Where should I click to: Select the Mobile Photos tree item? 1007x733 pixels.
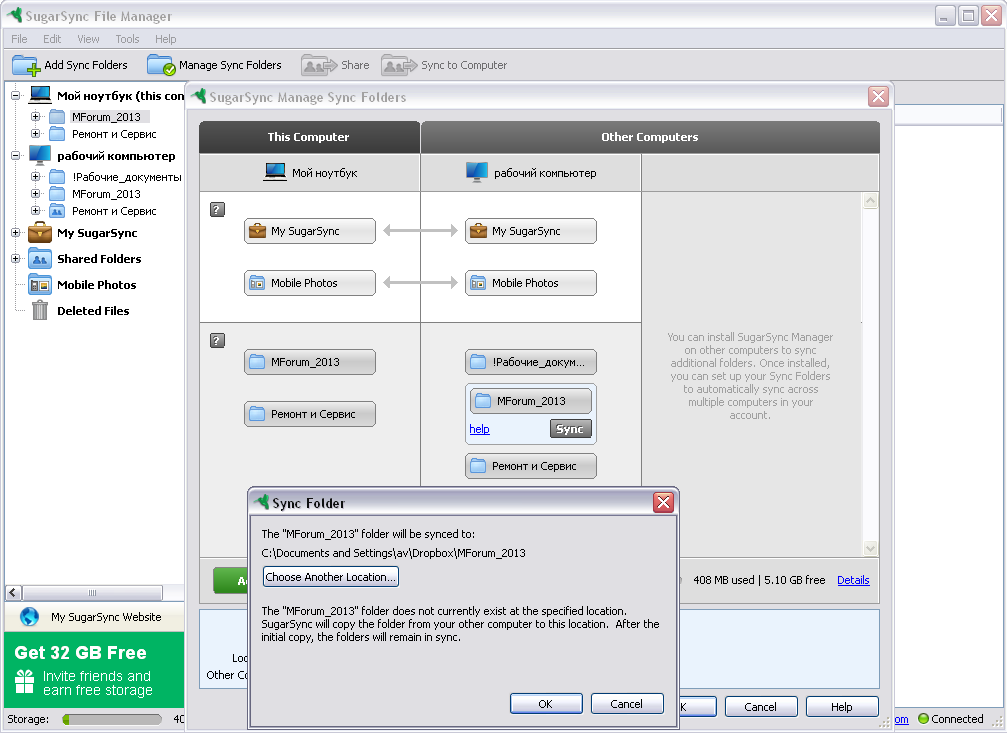[96, 285]
